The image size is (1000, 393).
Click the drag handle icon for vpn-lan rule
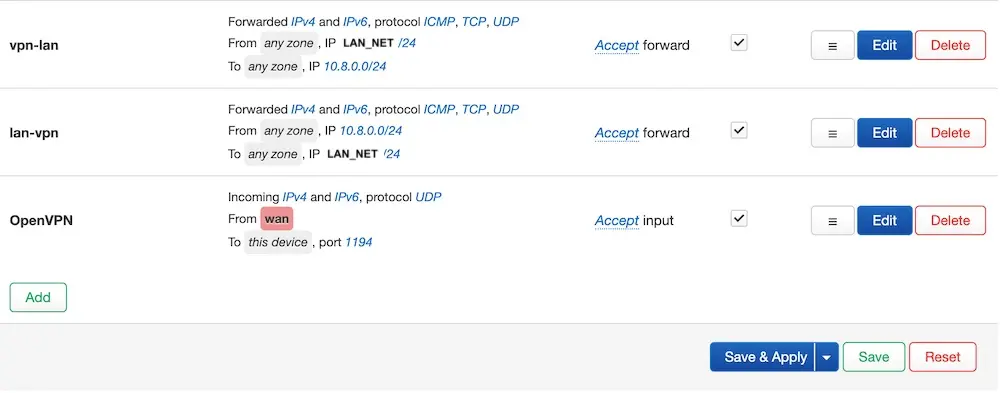point(832,45)
